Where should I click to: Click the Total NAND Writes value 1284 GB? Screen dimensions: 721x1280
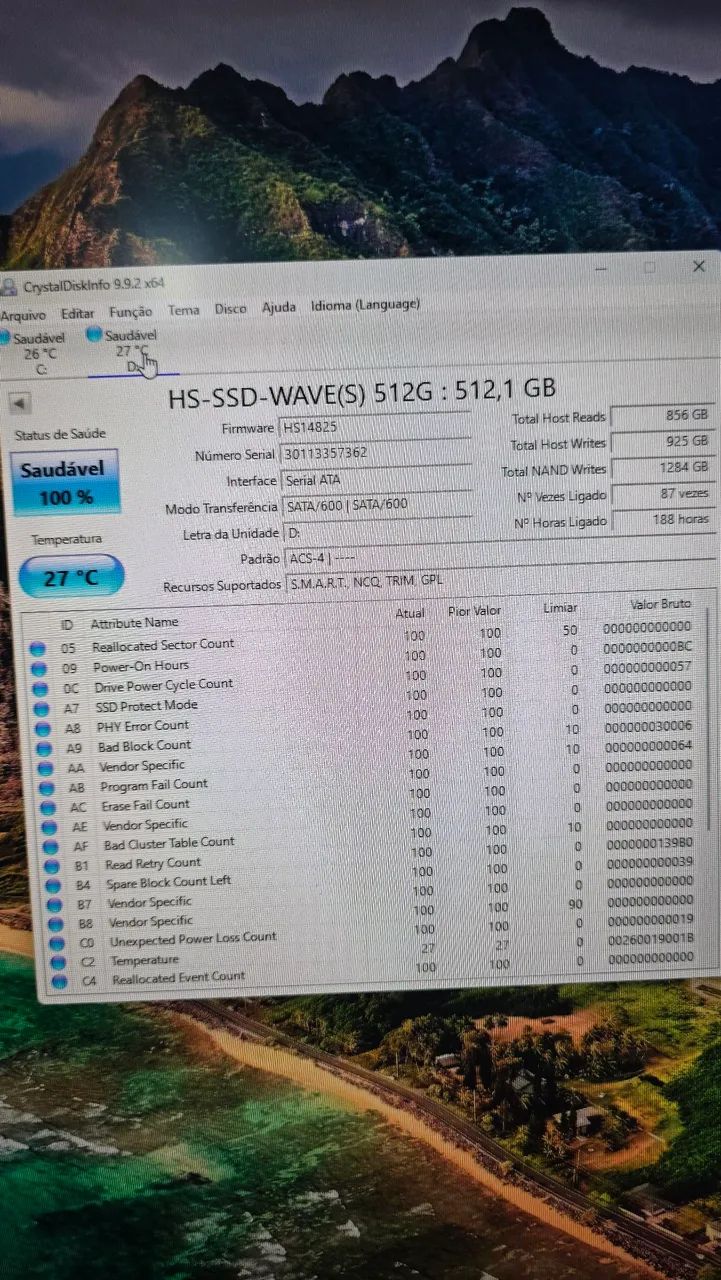(x=662, y=467)
